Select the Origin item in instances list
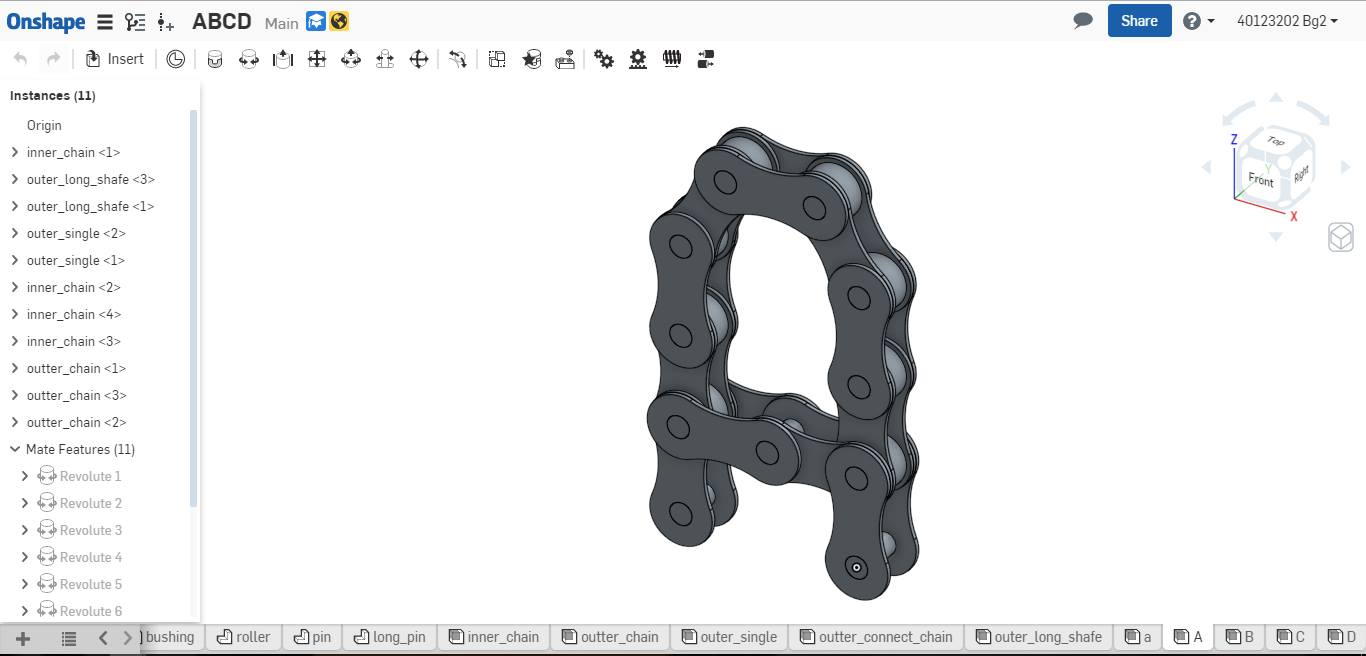 click(44, 125)
